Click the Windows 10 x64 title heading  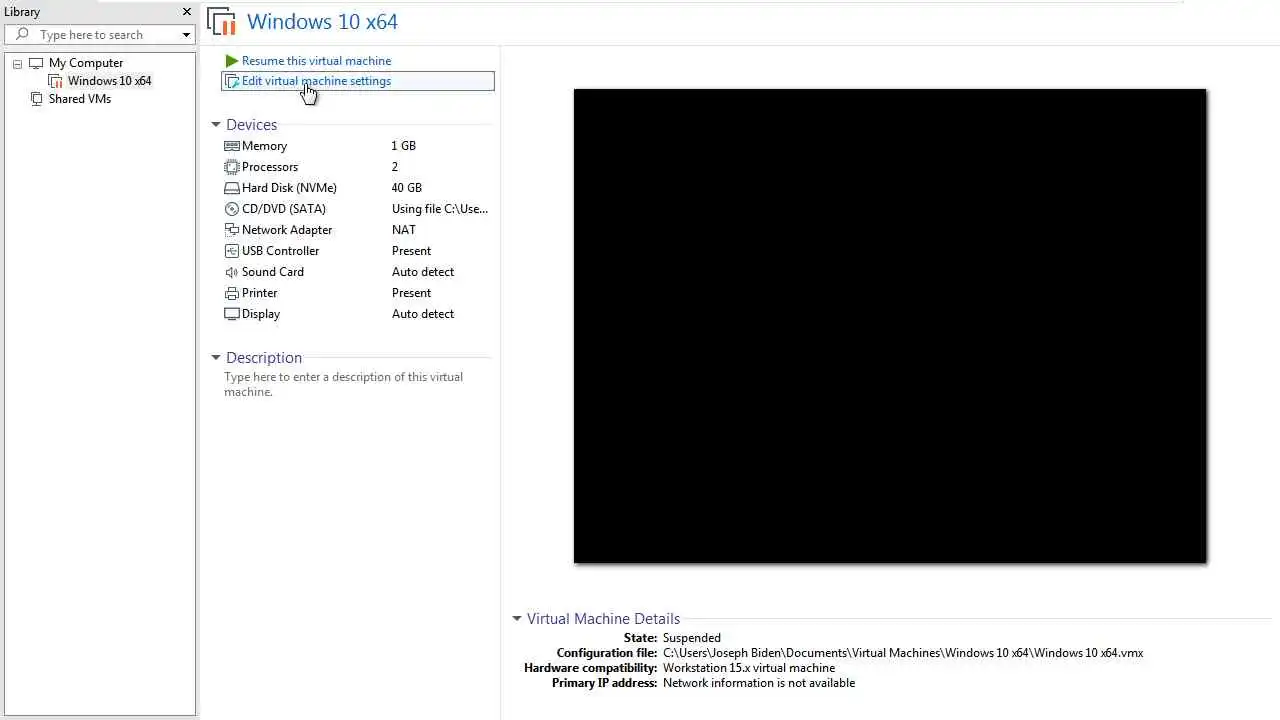322,22
